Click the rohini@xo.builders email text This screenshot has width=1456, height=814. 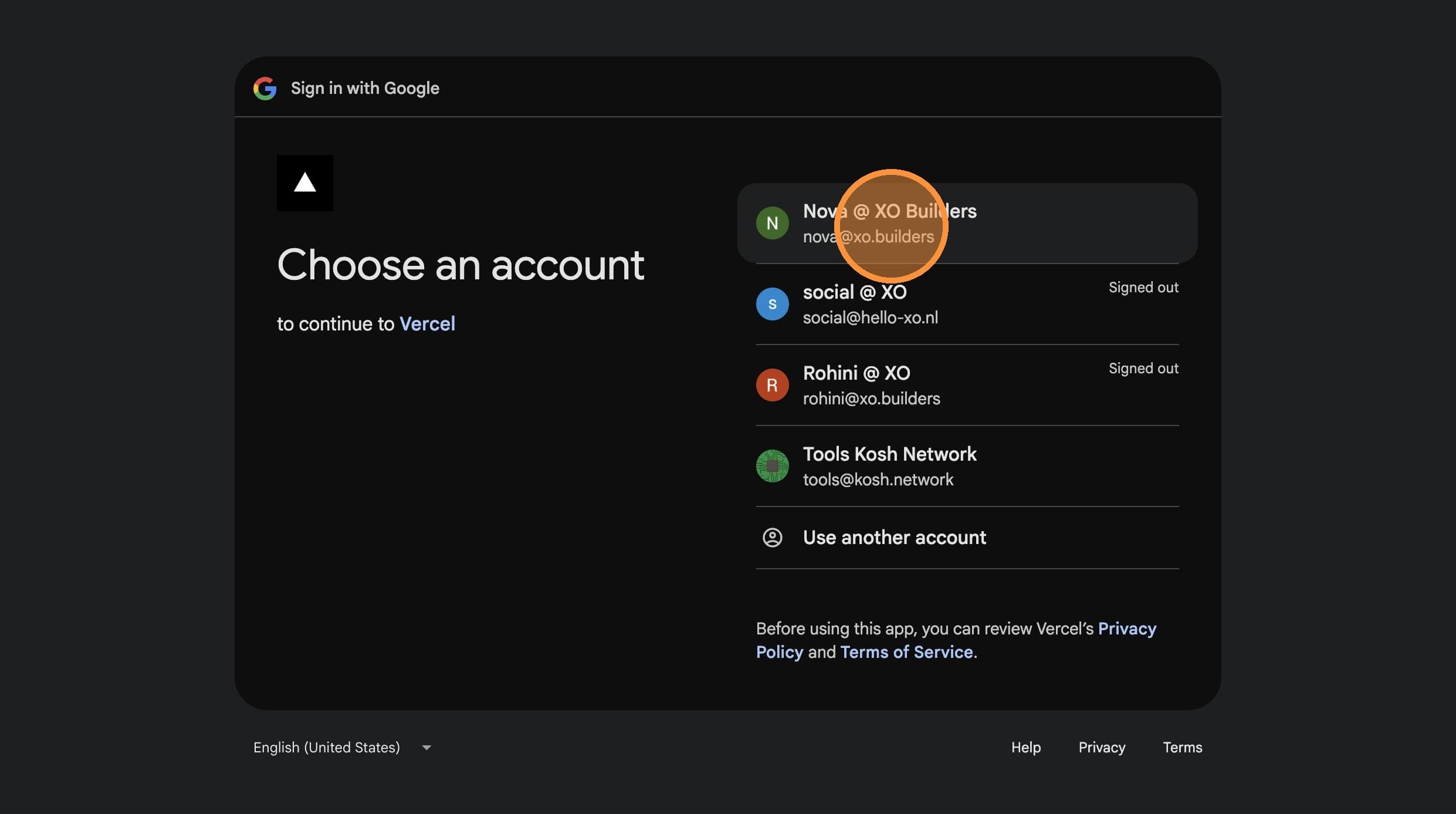point(871,399)
